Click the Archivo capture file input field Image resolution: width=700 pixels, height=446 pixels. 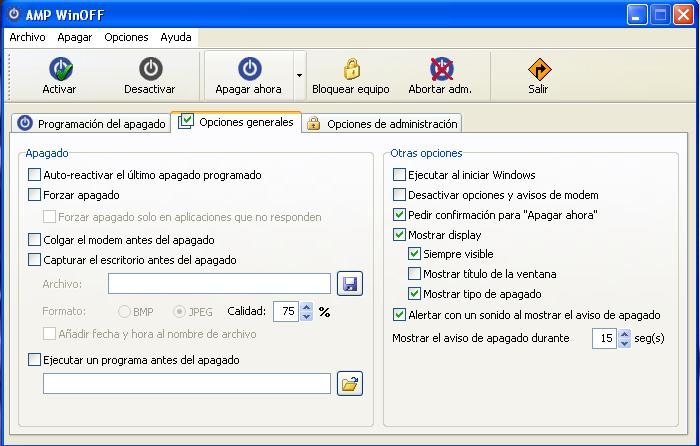(219, 283)
